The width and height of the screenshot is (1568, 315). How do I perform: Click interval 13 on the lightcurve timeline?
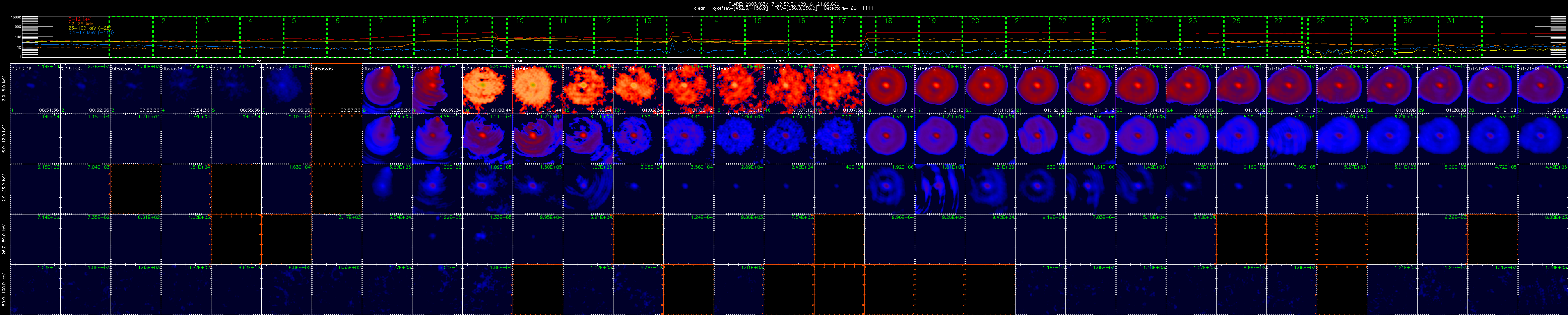652,37
